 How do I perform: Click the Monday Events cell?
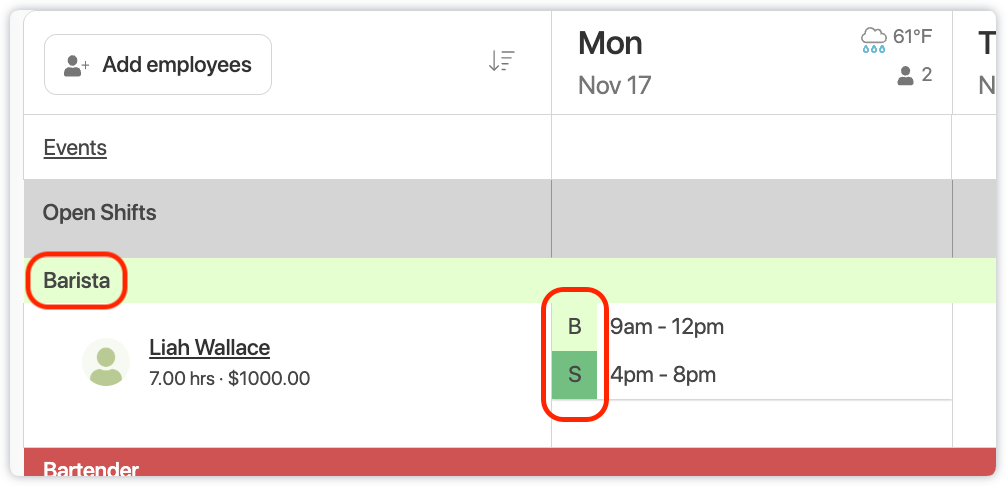[751, 148]
